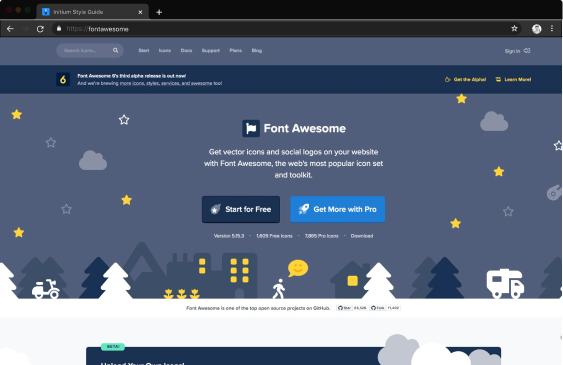This screenshot has width=563, height=365.
Task: Open the Plans nav item
Action: [x=236, y=51]
